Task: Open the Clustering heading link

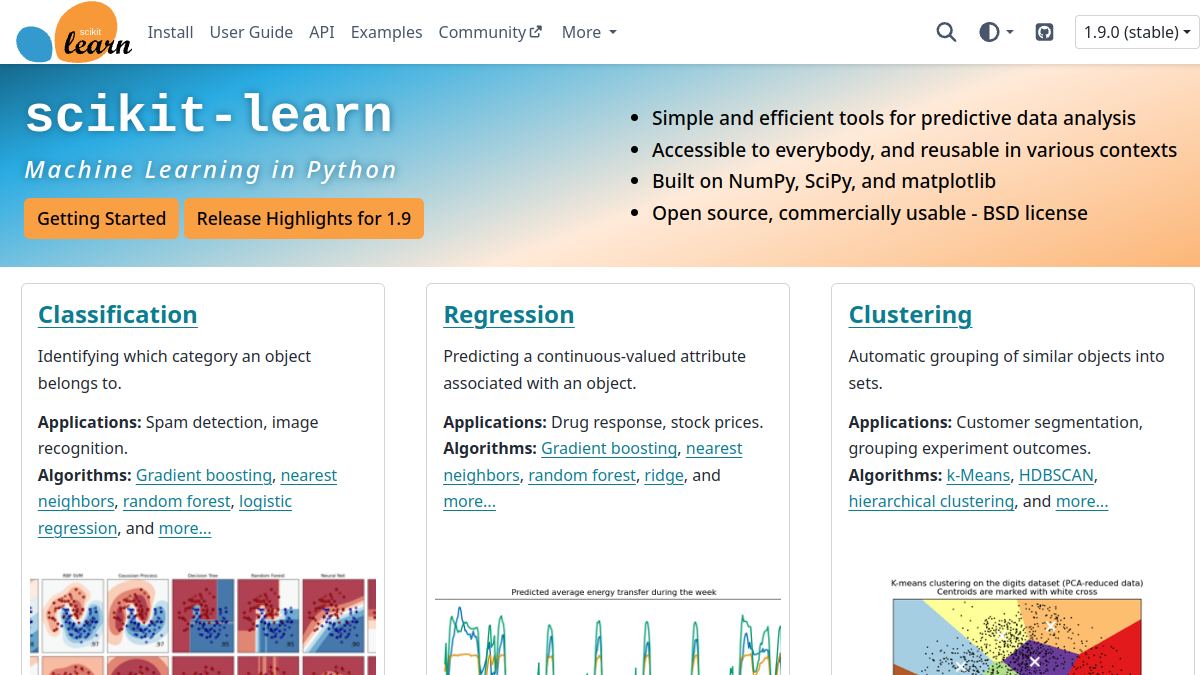Action: [x=910, y=314]
